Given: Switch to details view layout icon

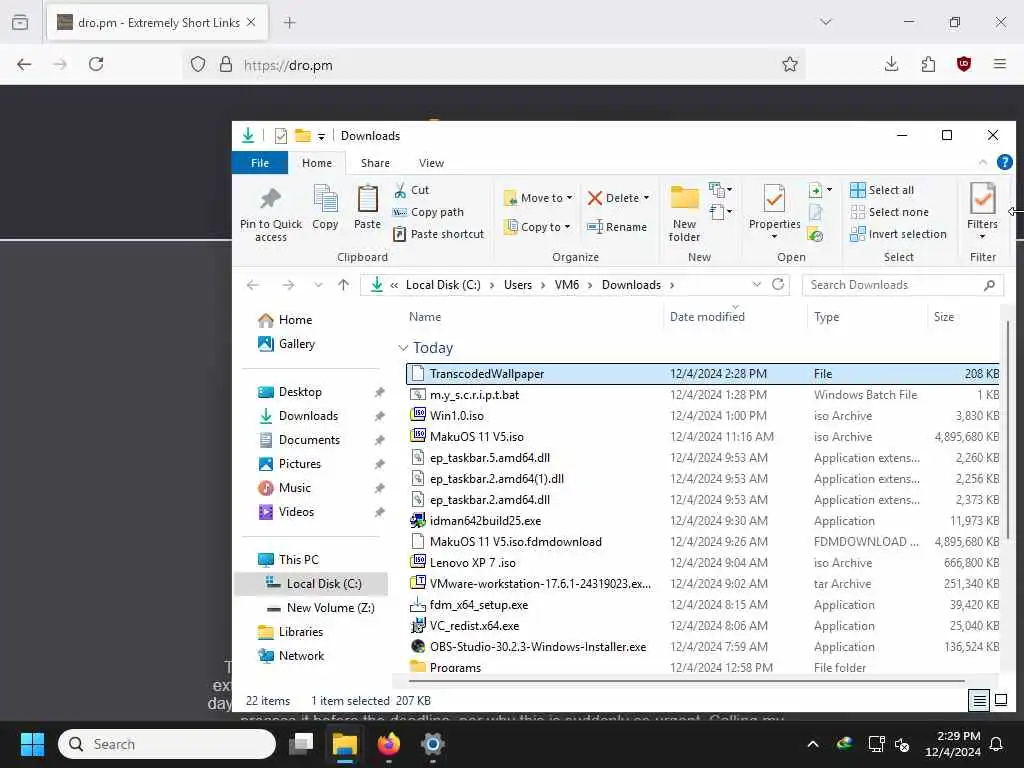Looking at the screenshot, I should coord(979,701).
